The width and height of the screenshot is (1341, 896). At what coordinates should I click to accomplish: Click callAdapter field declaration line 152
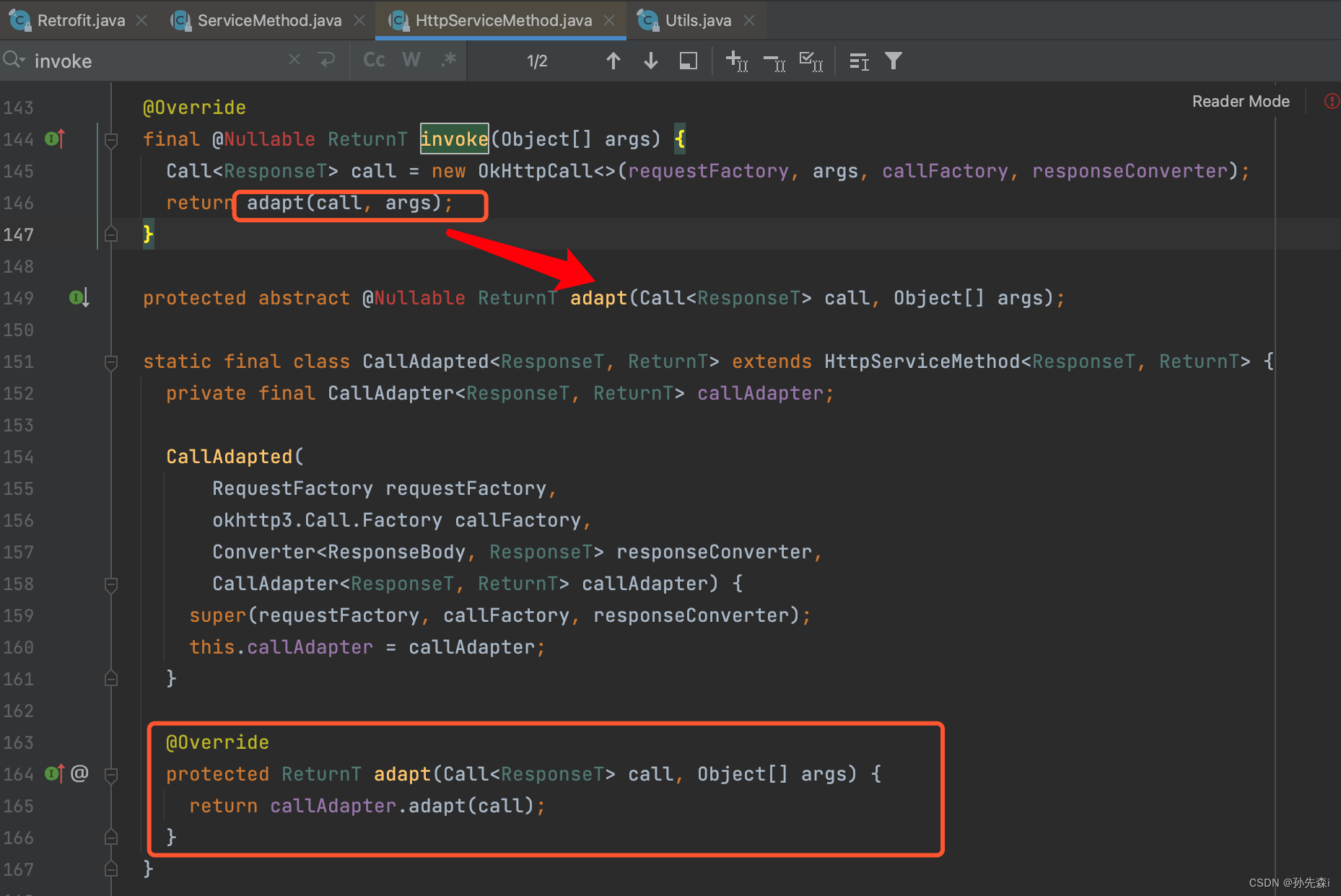coord(760,393)
